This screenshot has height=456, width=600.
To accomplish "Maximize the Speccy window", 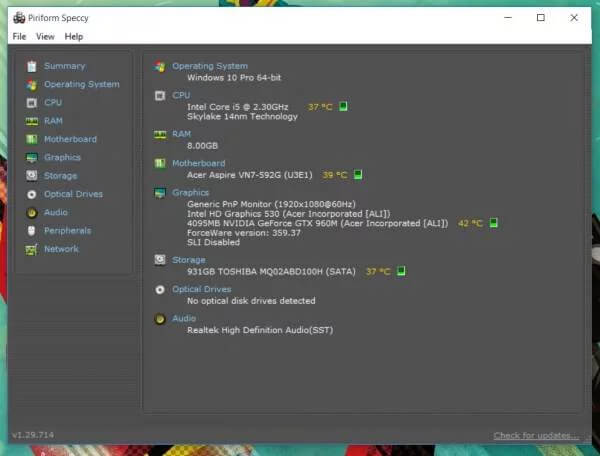I will coord(541,18).
